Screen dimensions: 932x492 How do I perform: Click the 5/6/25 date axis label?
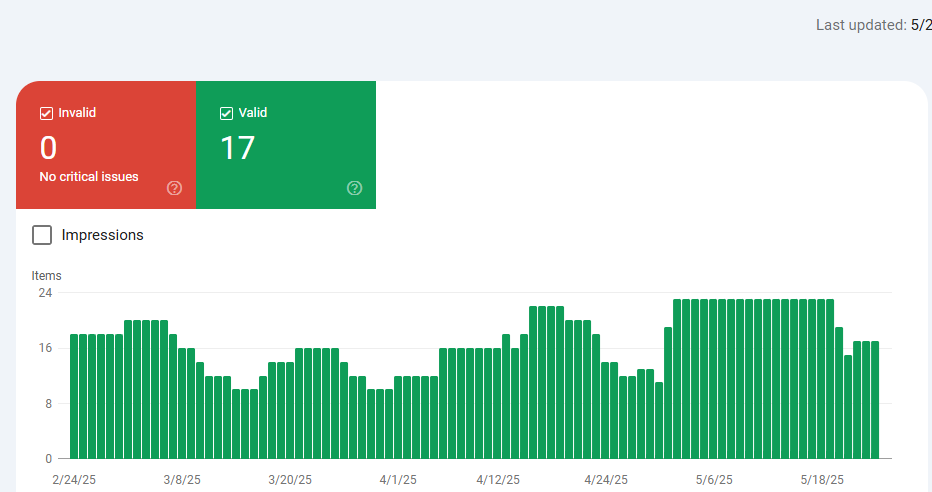tap(714, 479)
